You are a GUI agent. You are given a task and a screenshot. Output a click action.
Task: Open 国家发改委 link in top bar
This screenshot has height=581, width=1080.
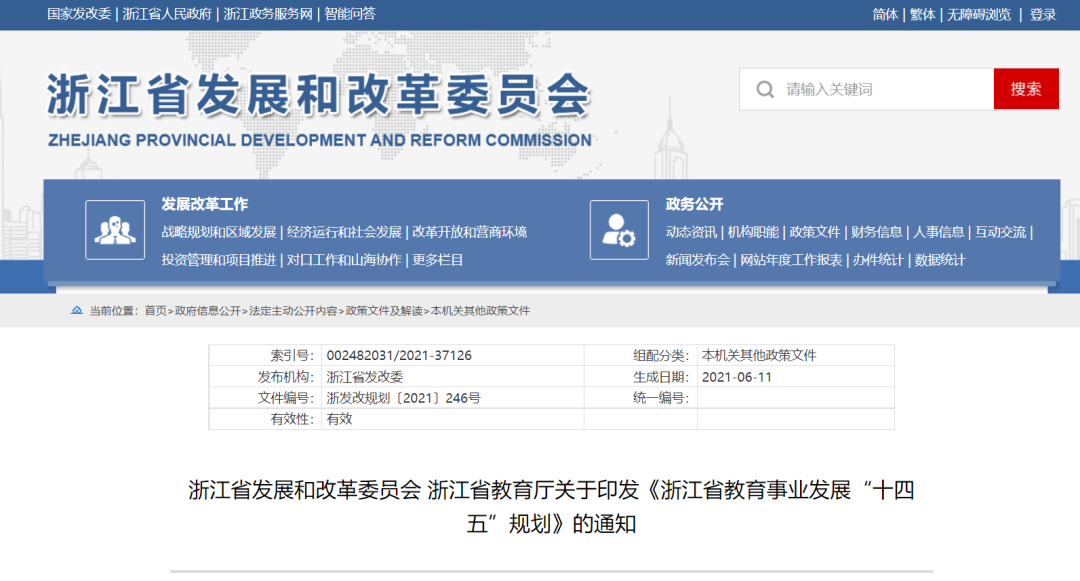(79, 14)
